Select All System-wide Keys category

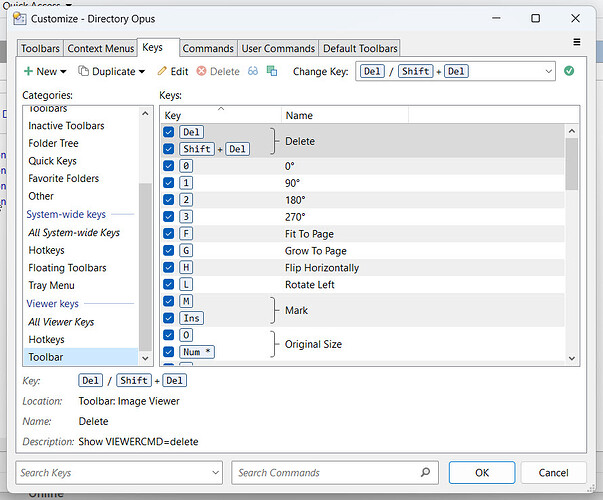tap(80, 233)
